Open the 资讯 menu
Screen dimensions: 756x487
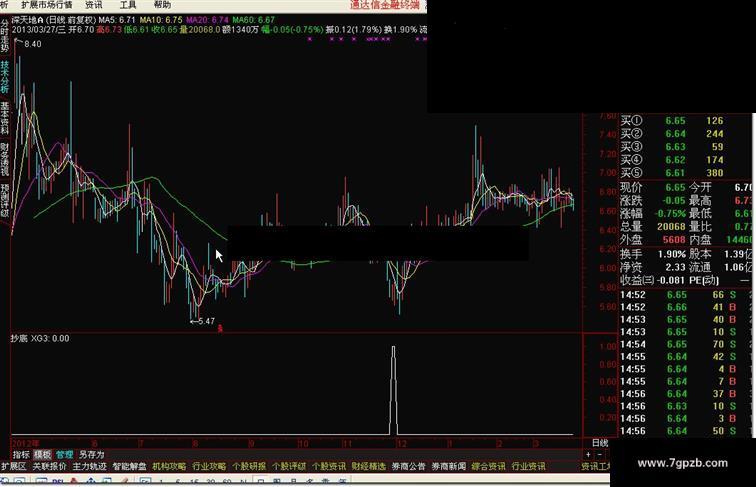tap(94, 5)
